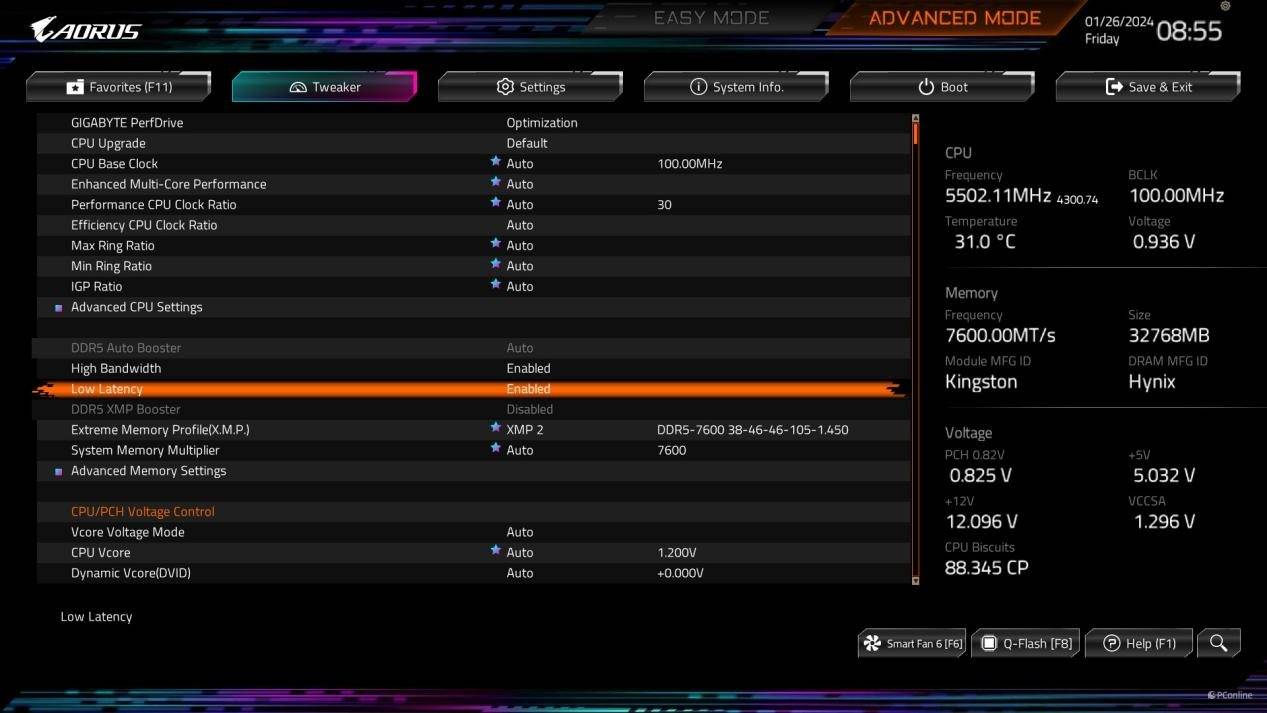Click the CPU/PCH Voltage Control heading
The image size is (1267, 713).
pyautogui.click(x=143, y=512)
